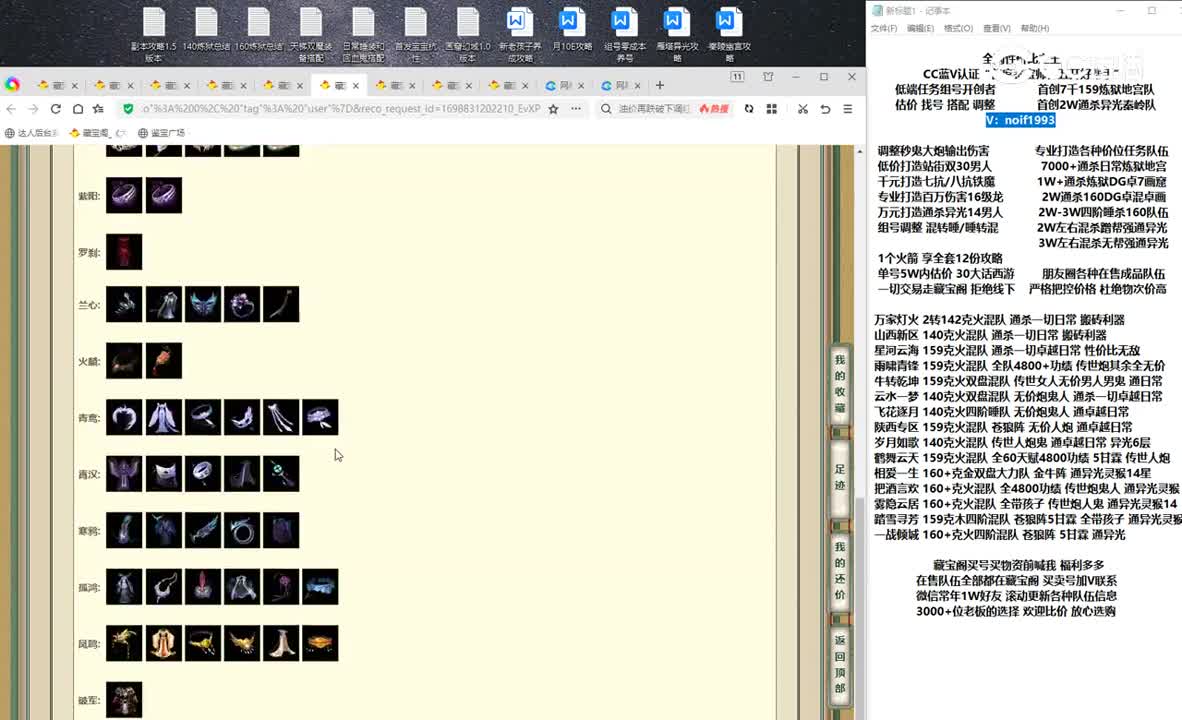Open 达人后台 bookmark

[32, 133]
